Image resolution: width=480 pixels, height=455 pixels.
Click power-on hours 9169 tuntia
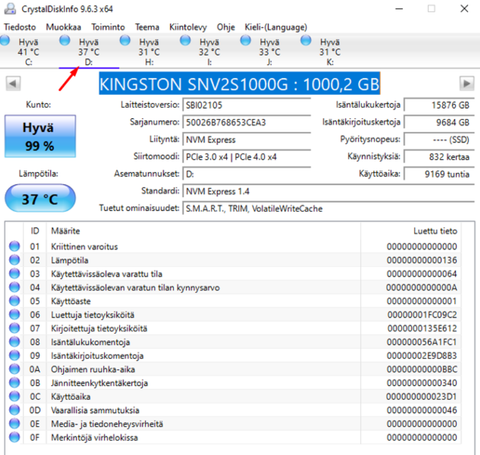click(x=439, y=174)
